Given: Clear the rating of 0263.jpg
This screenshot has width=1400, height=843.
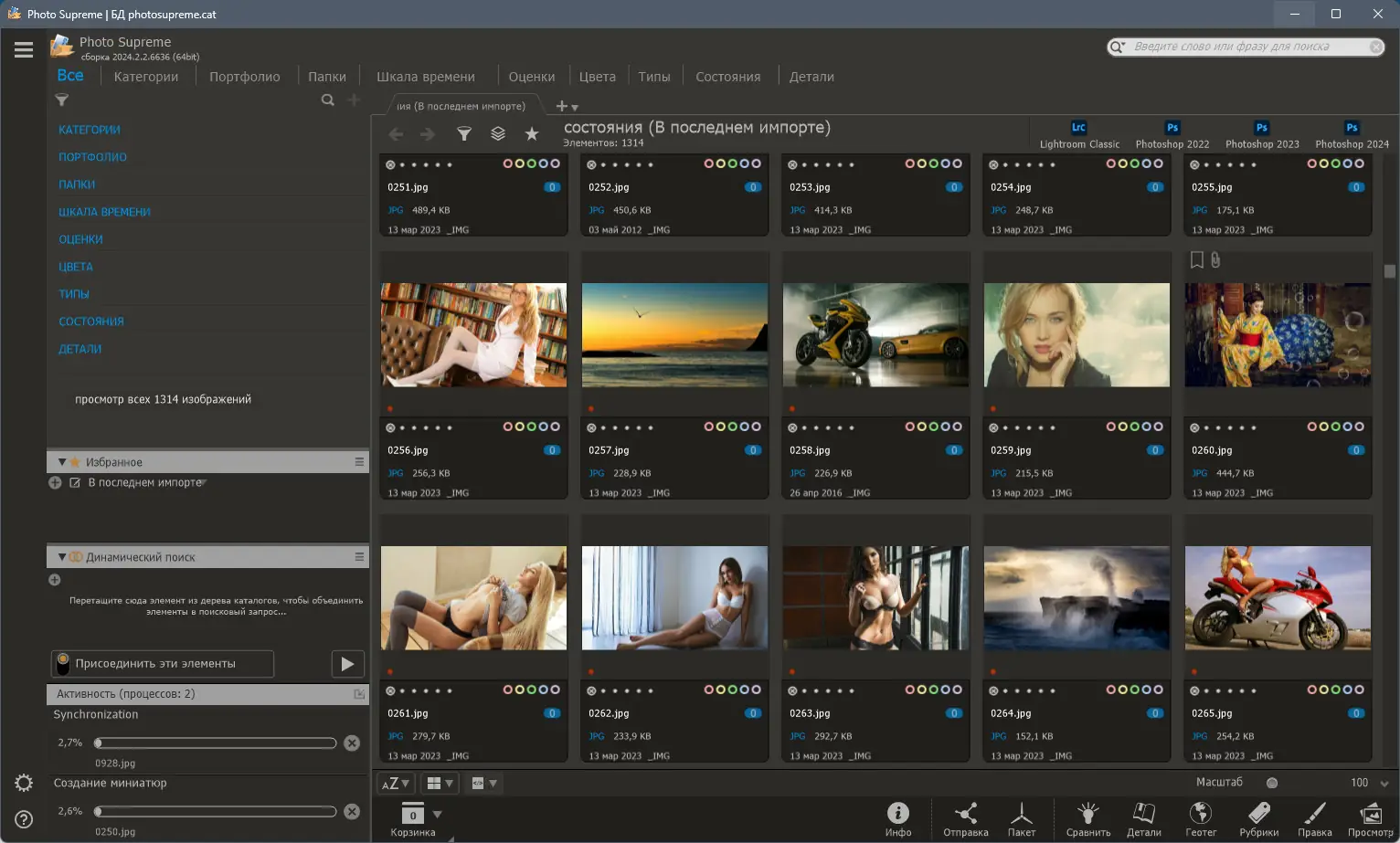Looking at the screenshot, I should [x=792, y=691].
